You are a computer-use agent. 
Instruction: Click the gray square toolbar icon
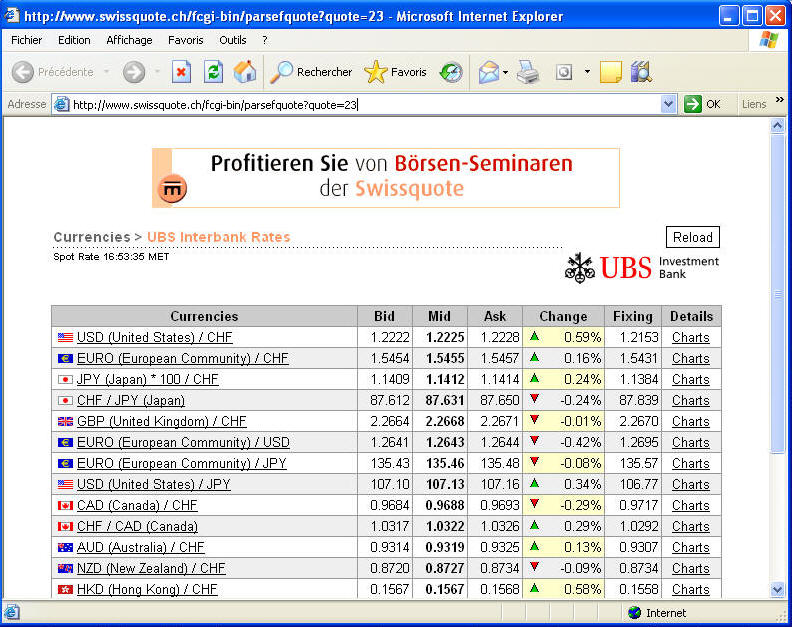(x=564, y=72)
